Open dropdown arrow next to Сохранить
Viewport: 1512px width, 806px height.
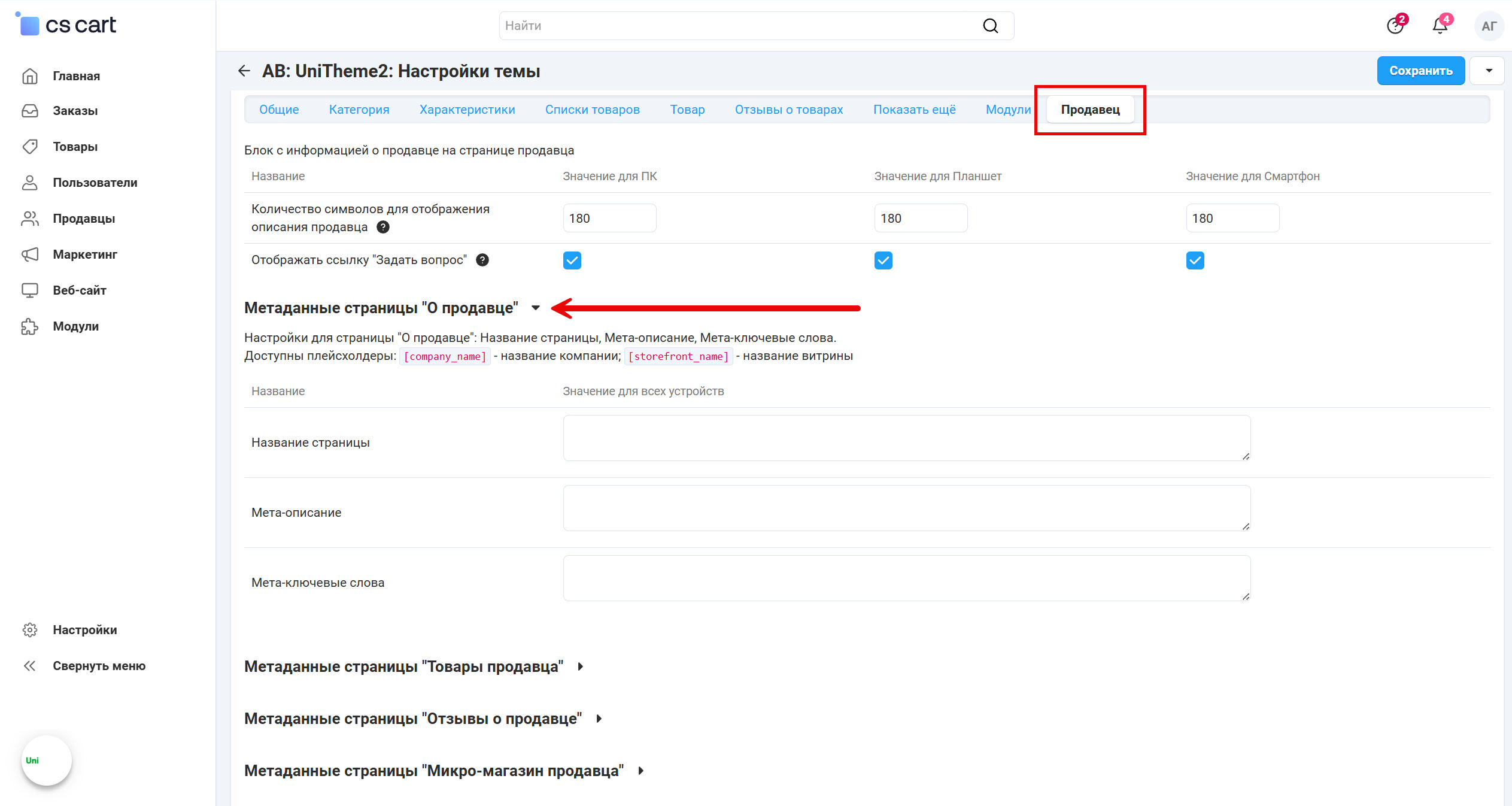click(1489, 71)
